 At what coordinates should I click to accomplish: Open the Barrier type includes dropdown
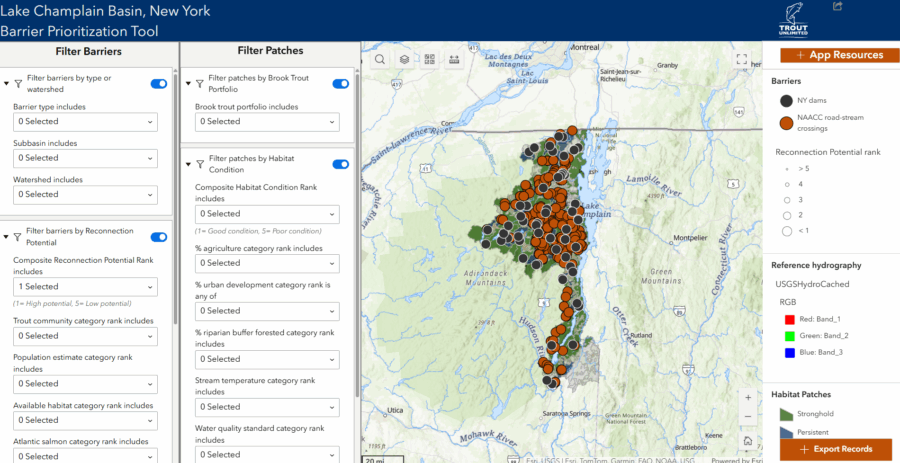(85, 121)
